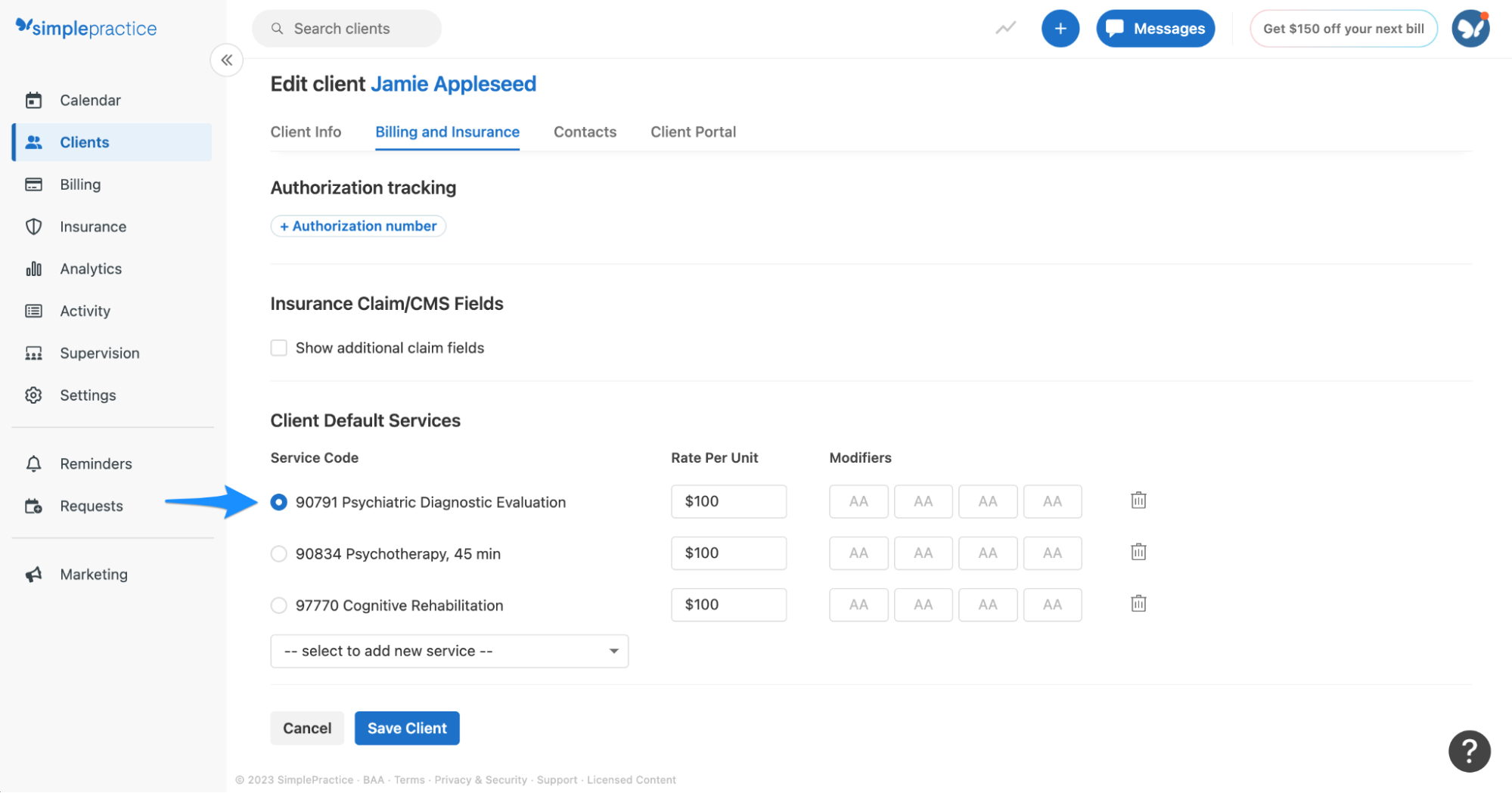Click the Reminders bell icon

coord(33,463)
